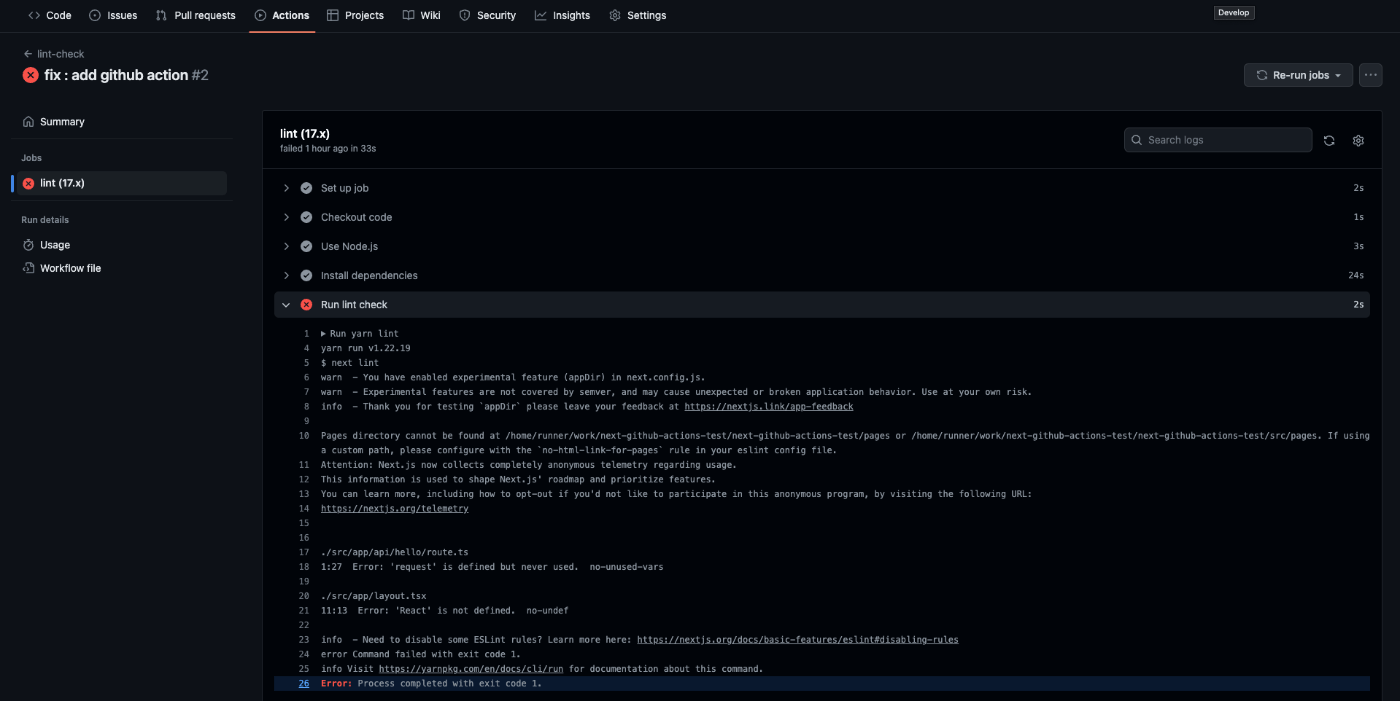Open the nextjs.org/telemetry link
1400x701 pixels.
[394, 508]
